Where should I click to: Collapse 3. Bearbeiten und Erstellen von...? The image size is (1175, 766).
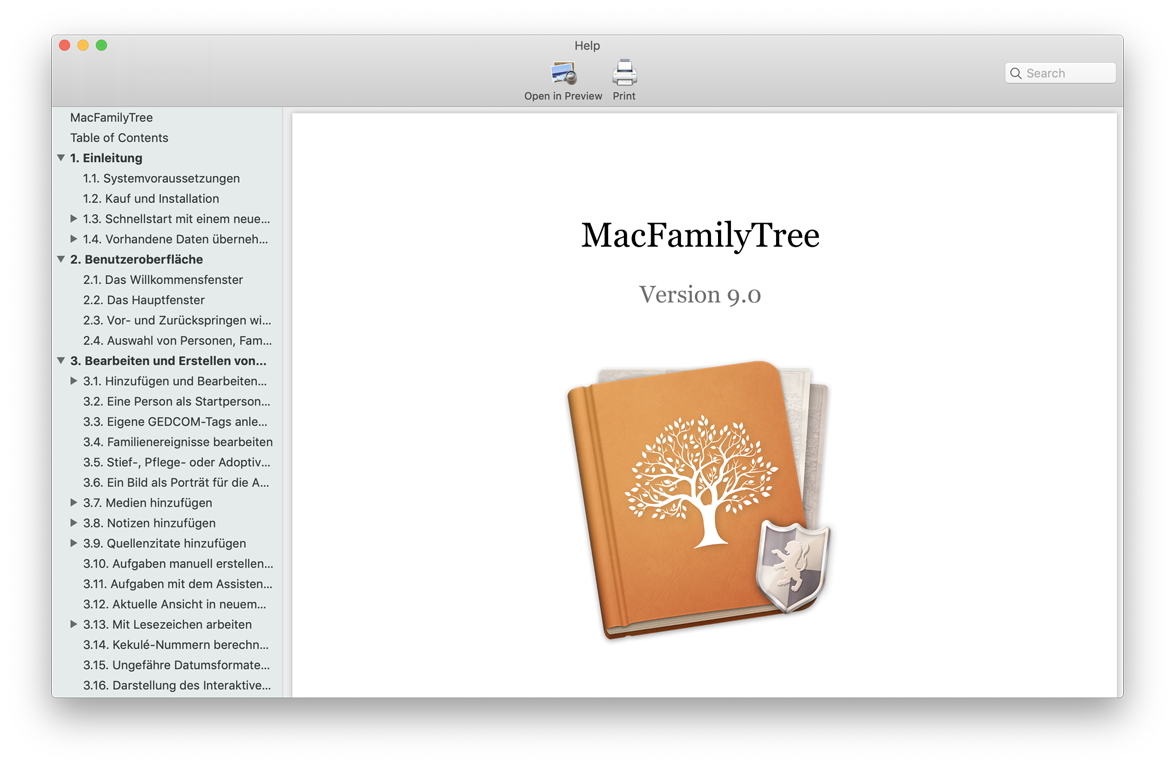tap(61, 361)
